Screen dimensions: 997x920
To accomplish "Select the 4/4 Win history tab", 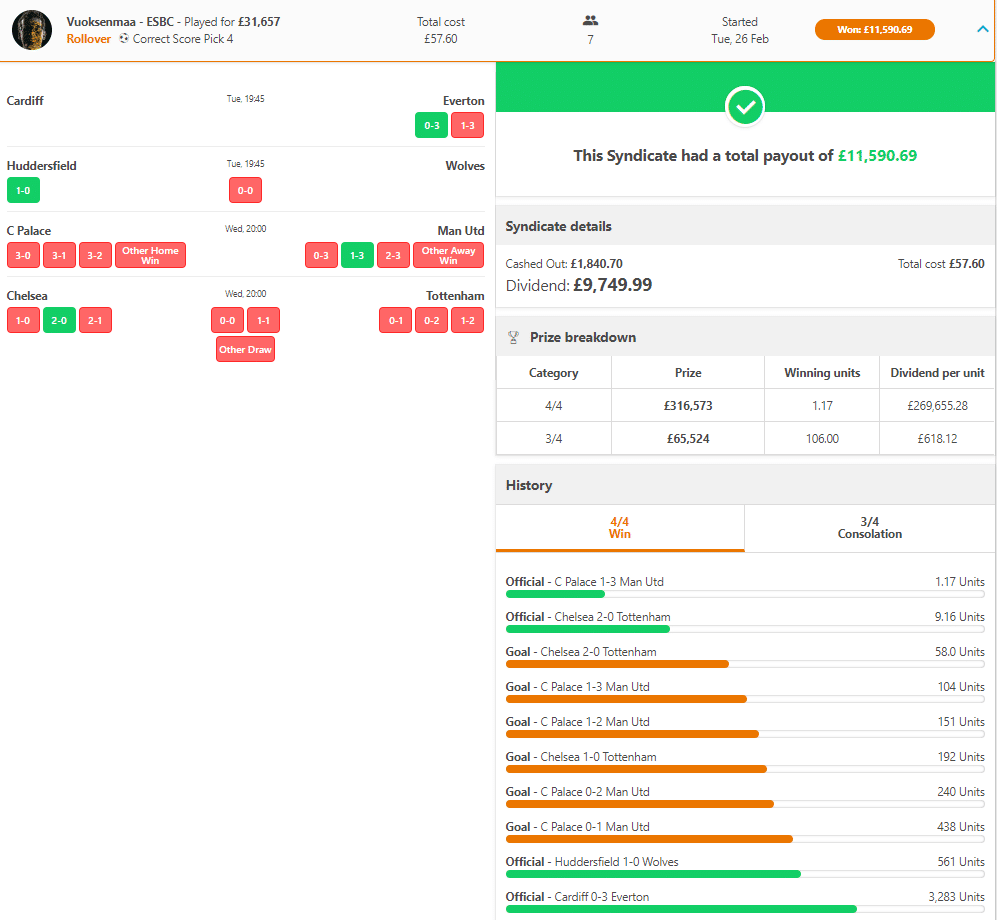I will pyautogui.click(x=619, y=527).
